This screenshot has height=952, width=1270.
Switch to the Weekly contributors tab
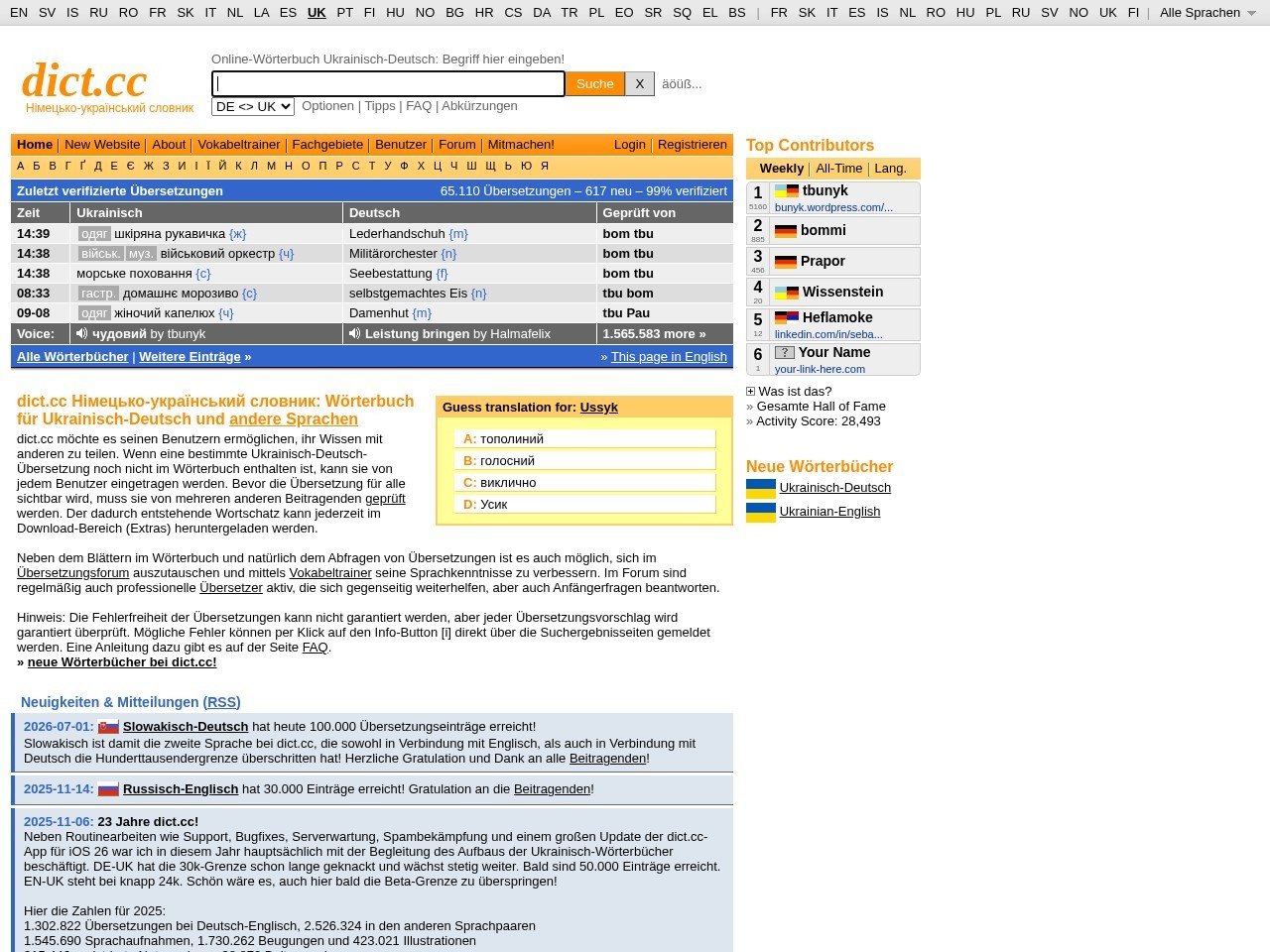(x=782, y=169)
